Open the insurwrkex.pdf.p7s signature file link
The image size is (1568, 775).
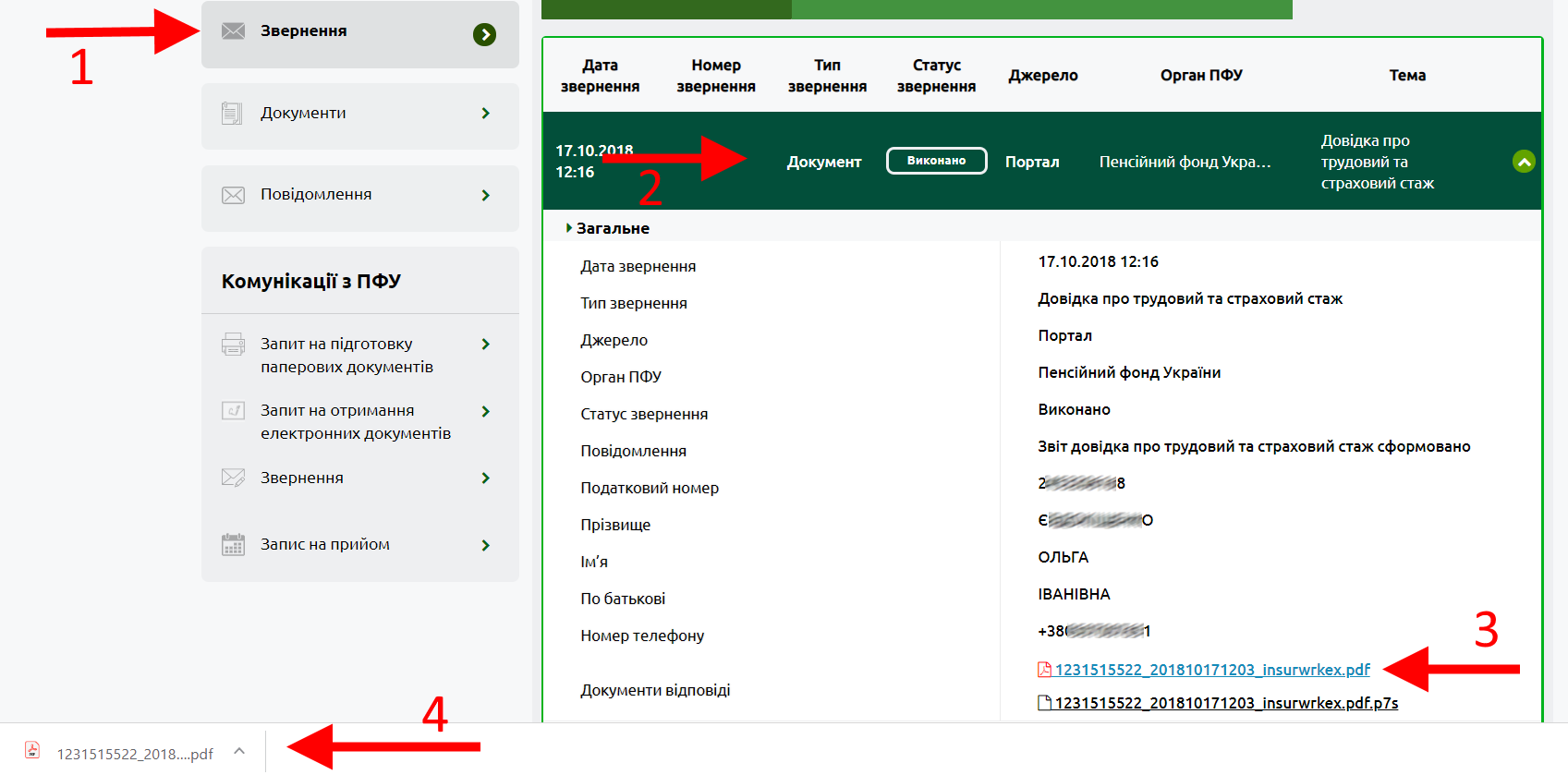(1226, 703)
